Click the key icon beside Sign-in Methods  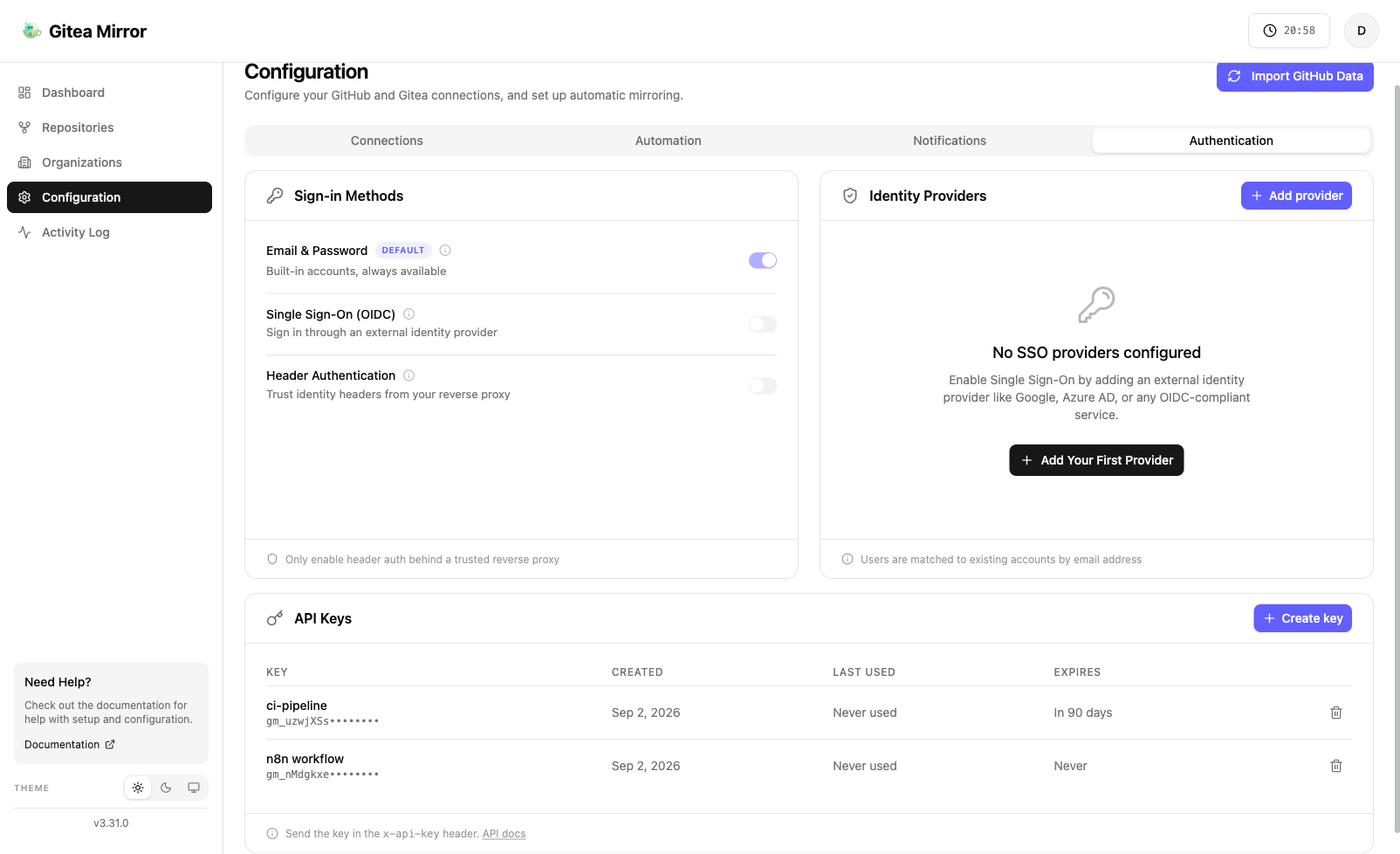coord(275,196)
